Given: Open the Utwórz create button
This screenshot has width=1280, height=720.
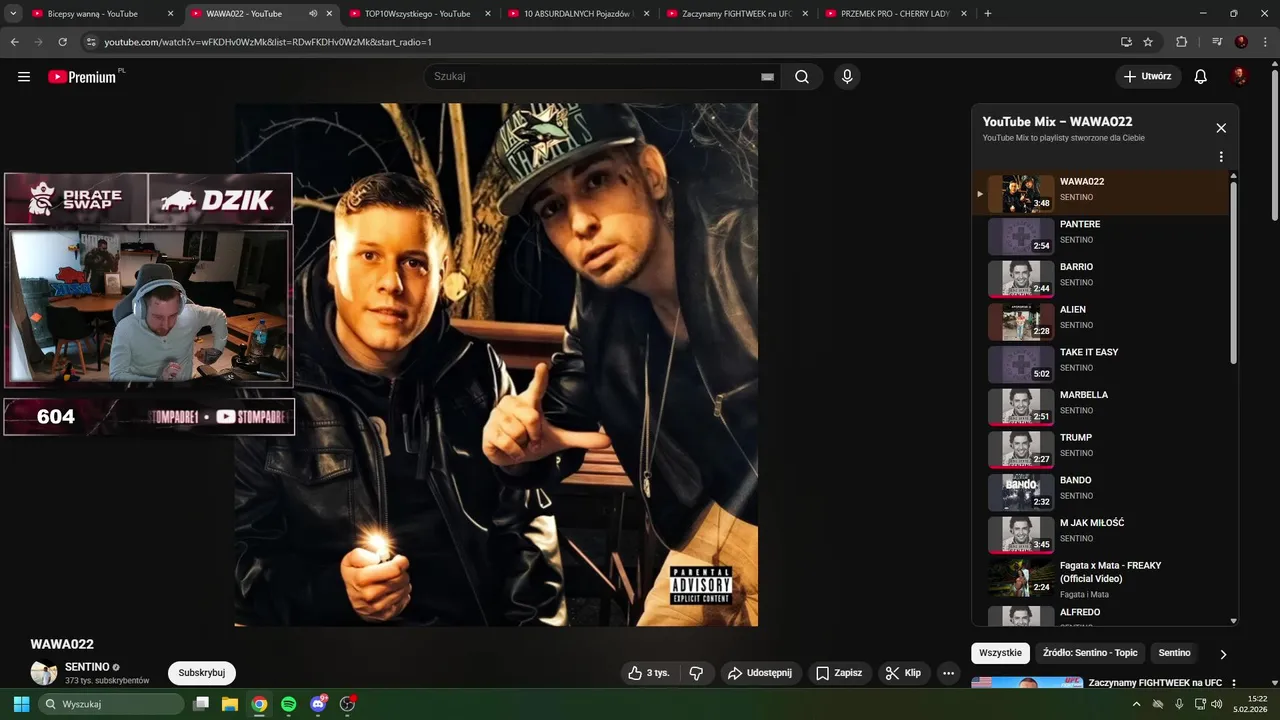Looking at the screenshot, I should 1148,77.
